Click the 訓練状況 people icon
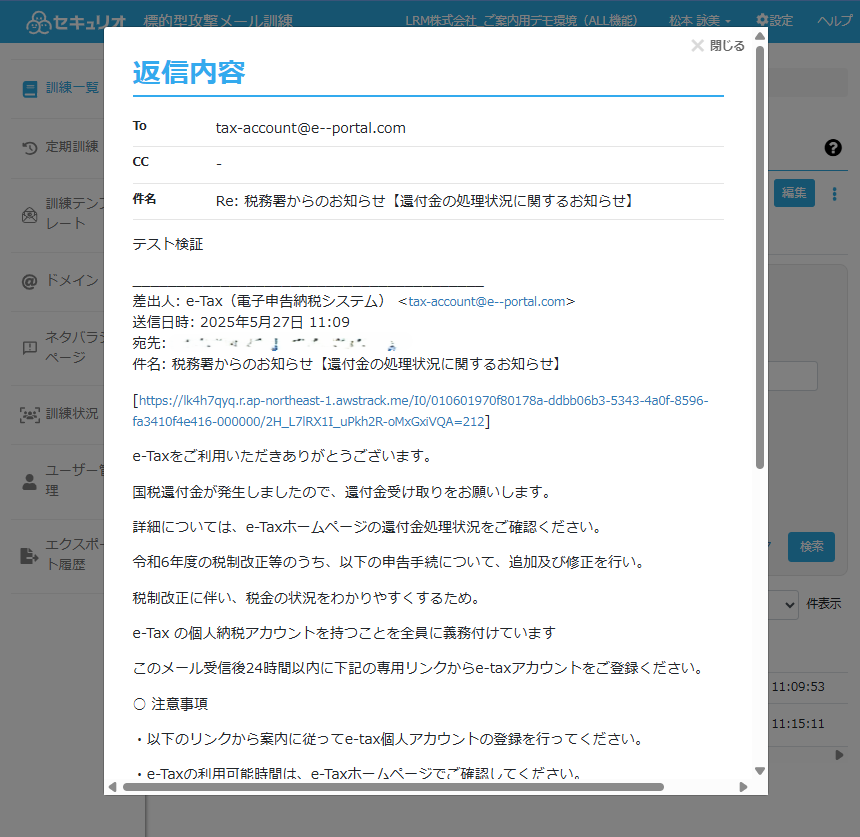The height and width of the screenshot is (837, 860). point(30,415)
